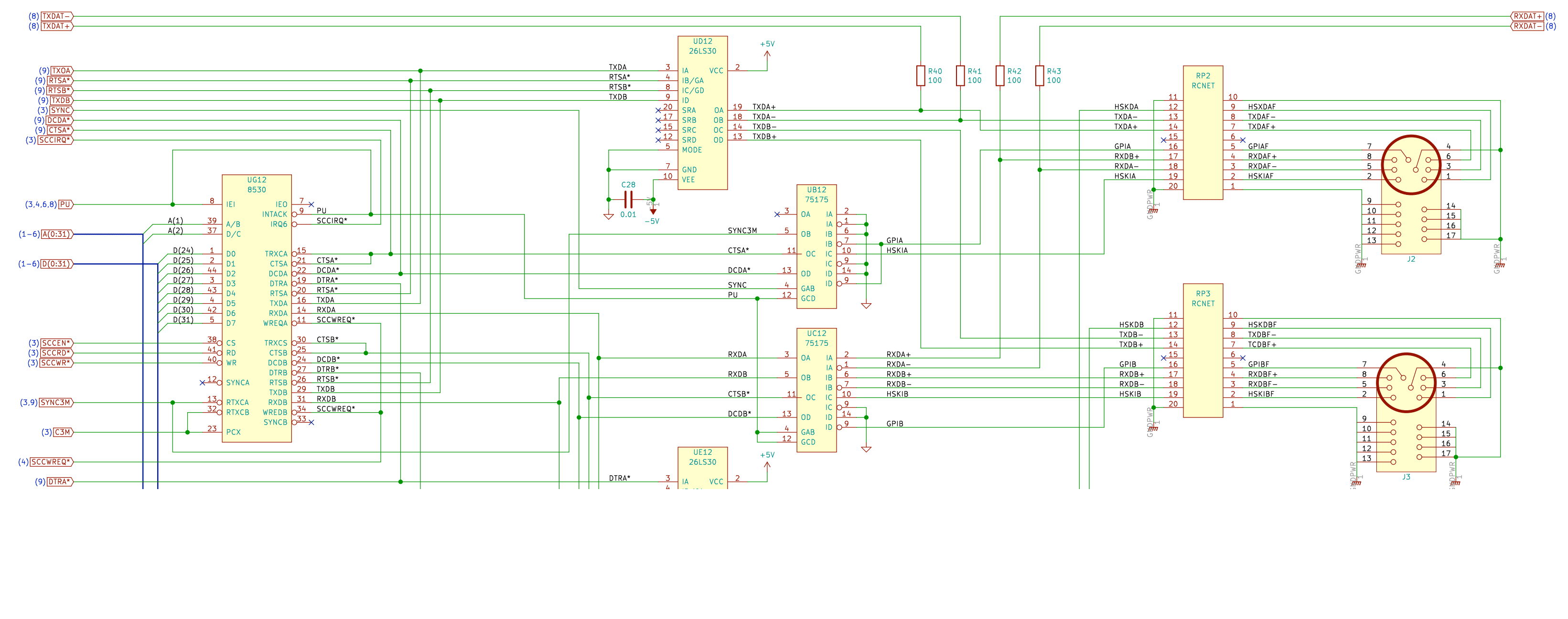Select the A(0:31) bus label
Viewport: 1568px width, 619px height.
pos(56,235)
